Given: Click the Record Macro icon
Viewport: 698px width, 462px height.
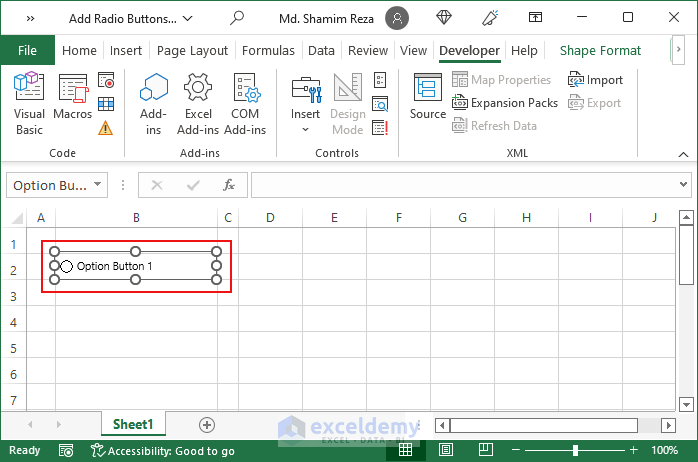Looking at the screenshot, I should pos(106,80).
